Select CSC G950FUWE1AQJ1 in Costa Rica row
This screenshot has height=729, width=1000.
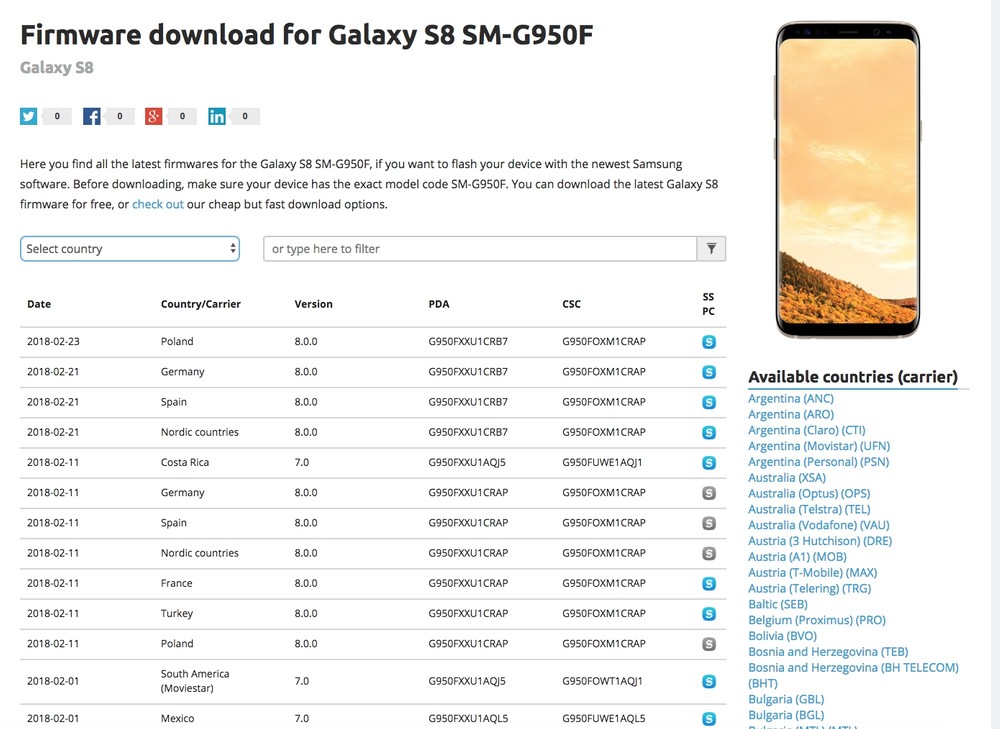tap(602, 462)
